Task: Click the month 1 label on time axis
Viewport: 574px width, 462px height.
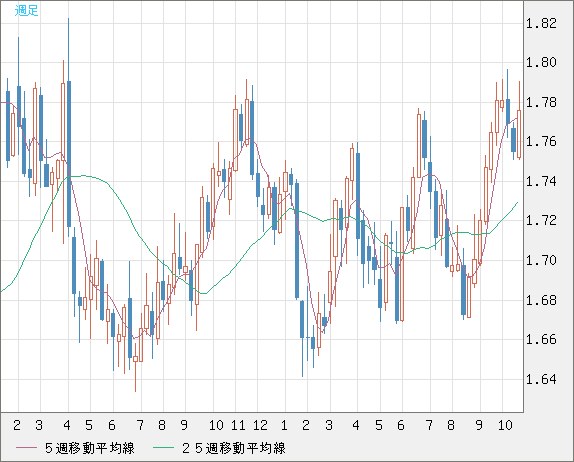Action: (284, 425)
